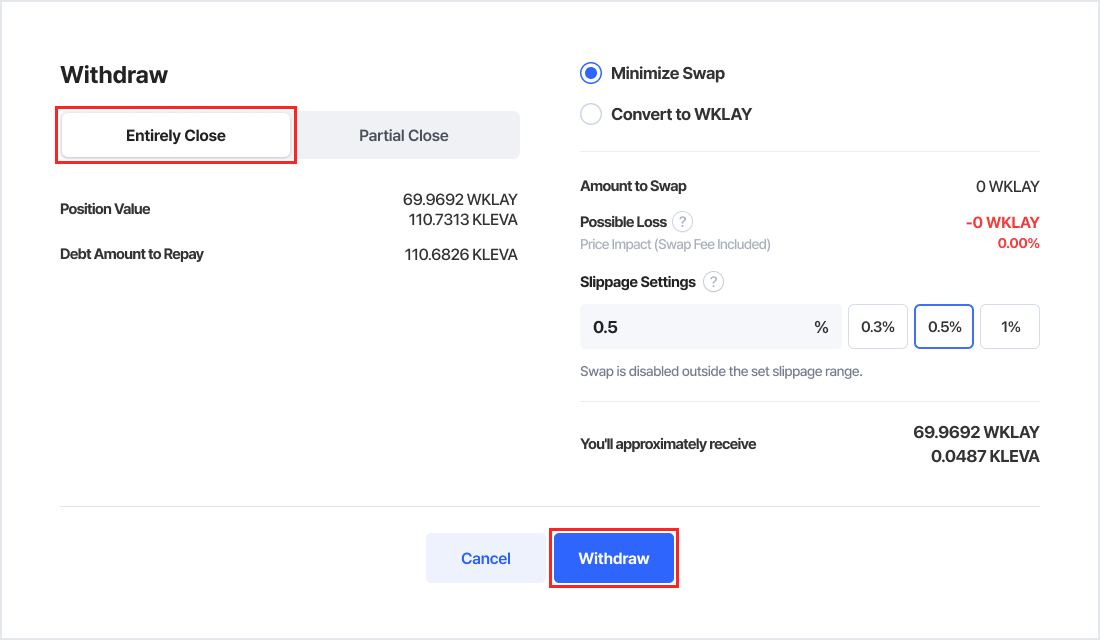Screen dimensions: 1100x640
Task: Pick the 0.5% slippage preset
Action: (x=944, y=327)
